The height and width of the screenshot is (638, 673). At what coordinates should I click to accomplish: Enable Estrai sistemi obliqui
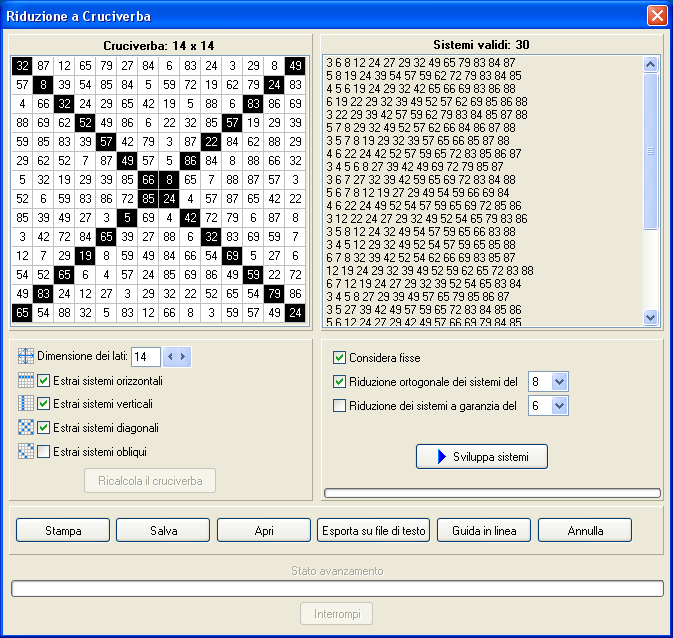coord(43,452)
